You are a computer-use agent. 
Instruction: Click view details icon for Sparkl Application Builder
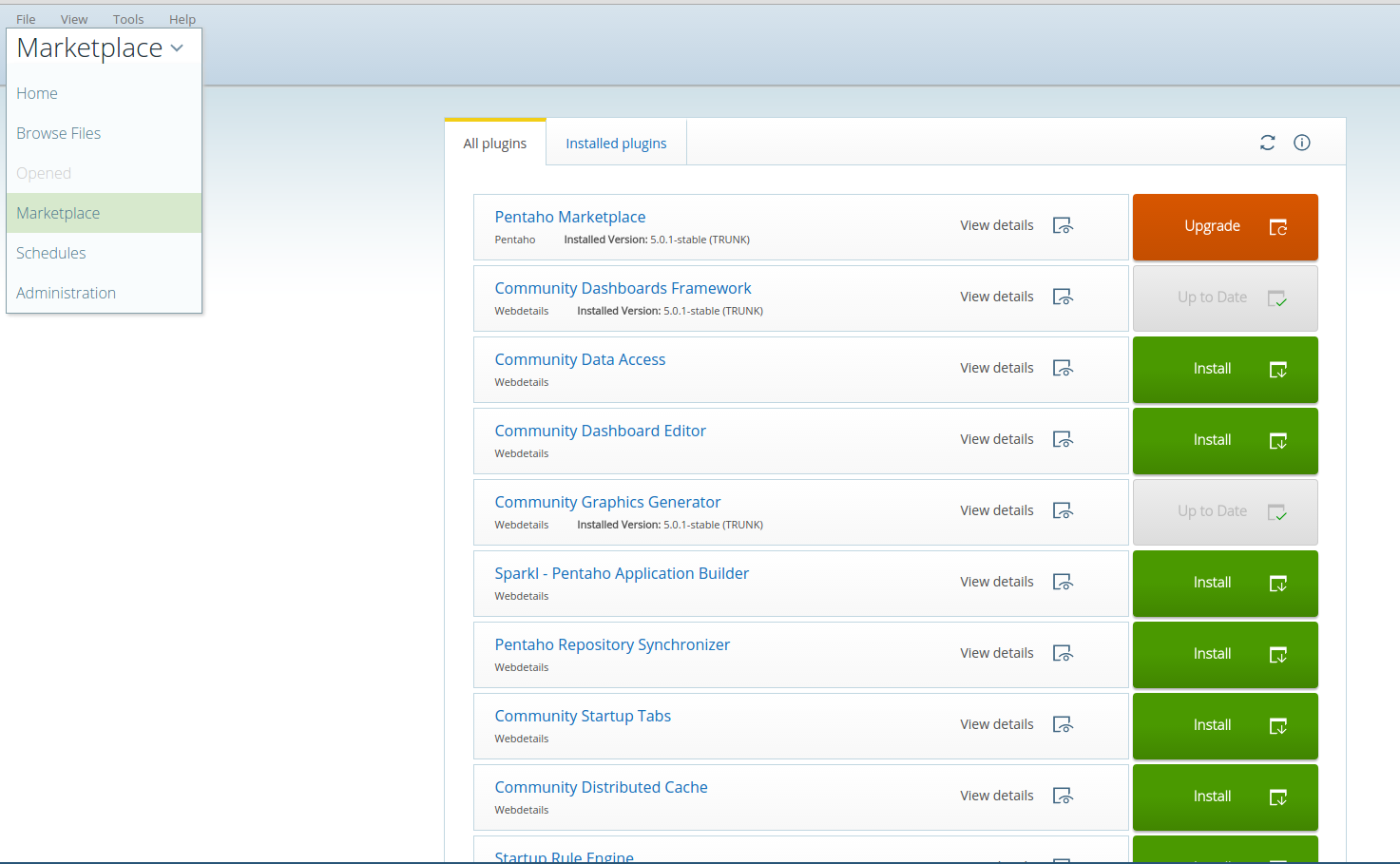coord(1063,583)
